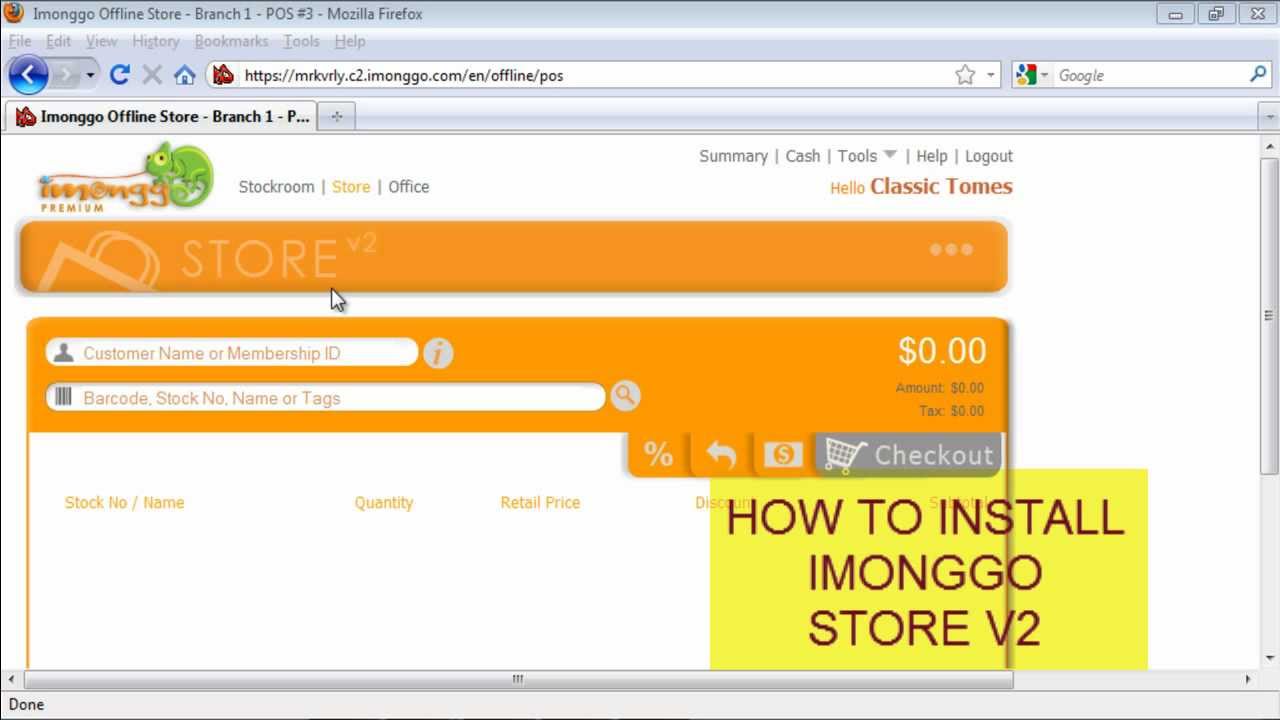Focus the Google search field
This screenshot has width=1280, height=720.
point(1150,75)
